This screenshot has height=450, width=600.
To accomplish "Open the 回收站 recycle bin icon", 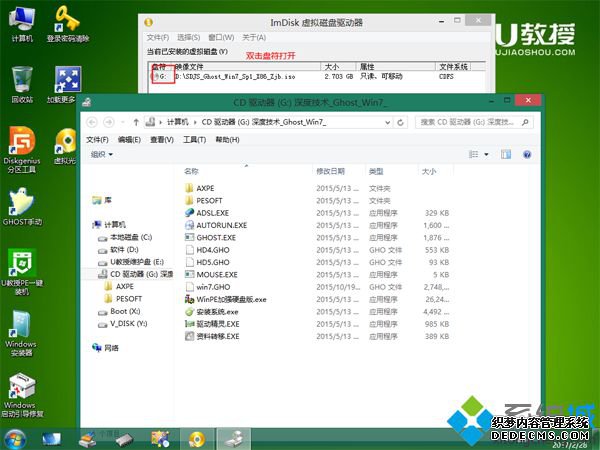I will click(x=22, y=85).
